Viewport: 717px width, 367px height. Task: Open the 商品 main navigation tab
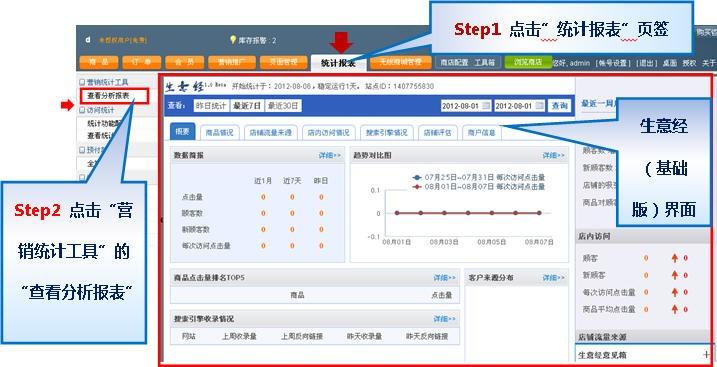tap(99, 63)
